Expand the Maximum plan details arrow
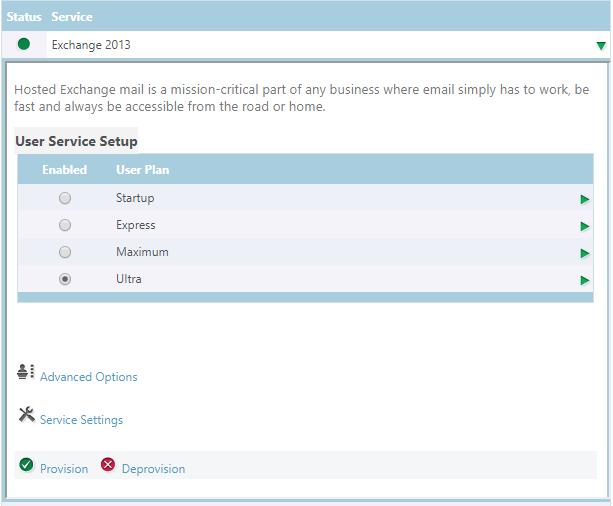Image resolution: width=613 pixels, height=506 pixels. click(x=584, y=253)
